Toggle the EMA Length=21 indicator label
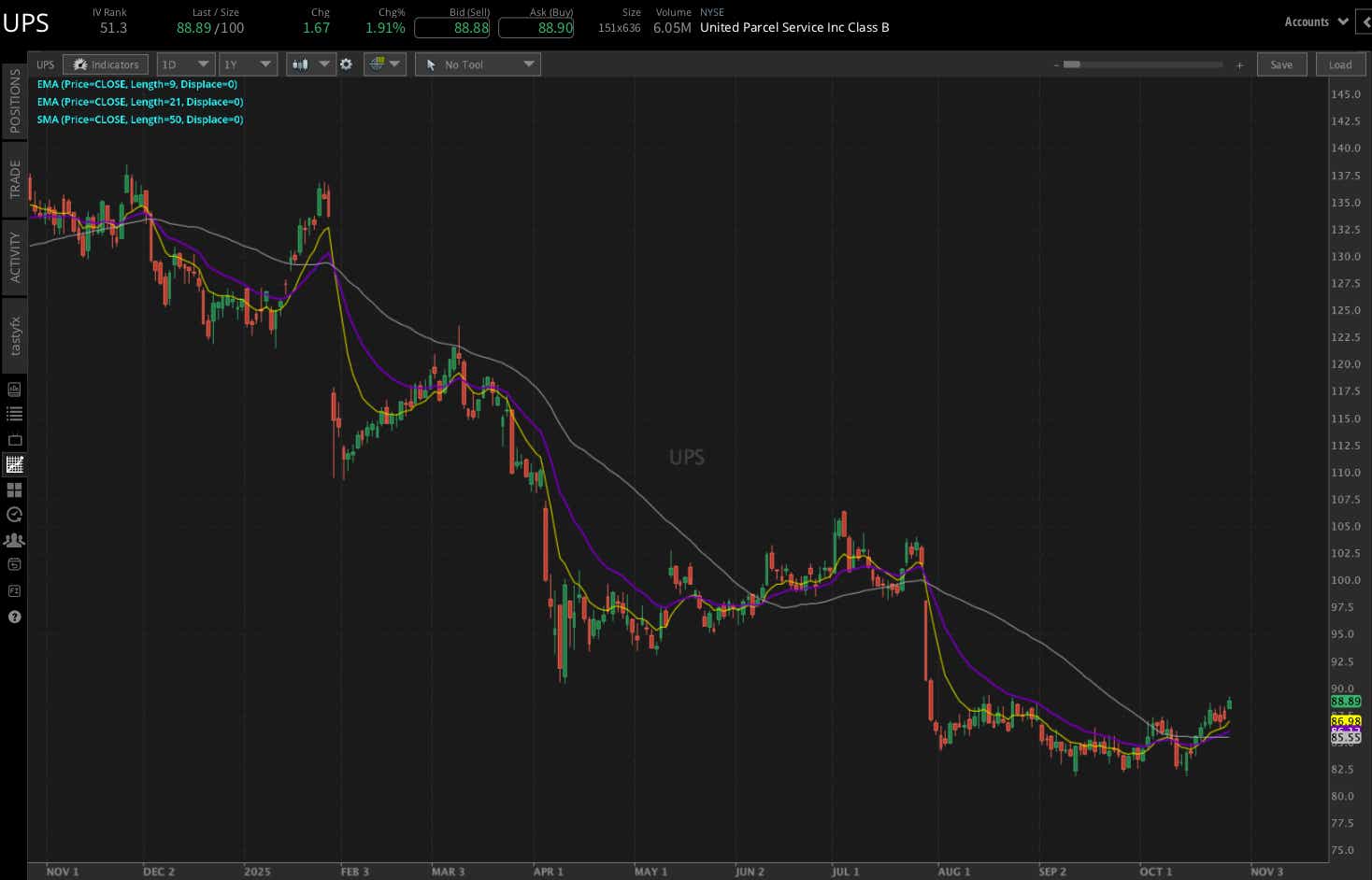 click(x=139, y=102)
